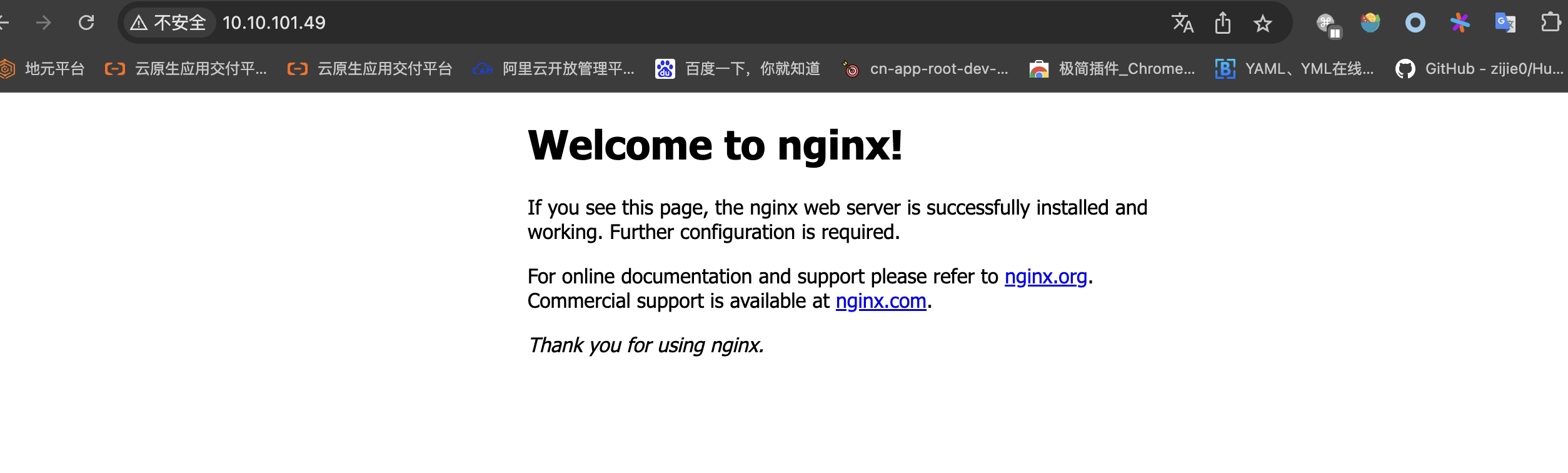Click the blue B bracket YAML favicon
This screenshot has height=473, width=1568.
[1225, 69]
